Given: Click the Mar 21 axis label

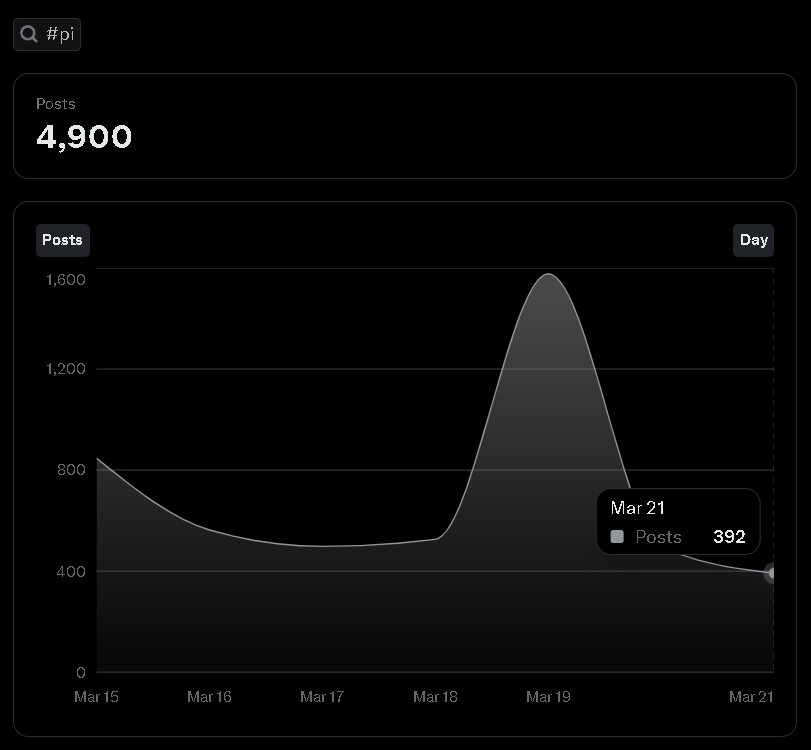Looking at the screenshot, I should click(x=751, y=697).
